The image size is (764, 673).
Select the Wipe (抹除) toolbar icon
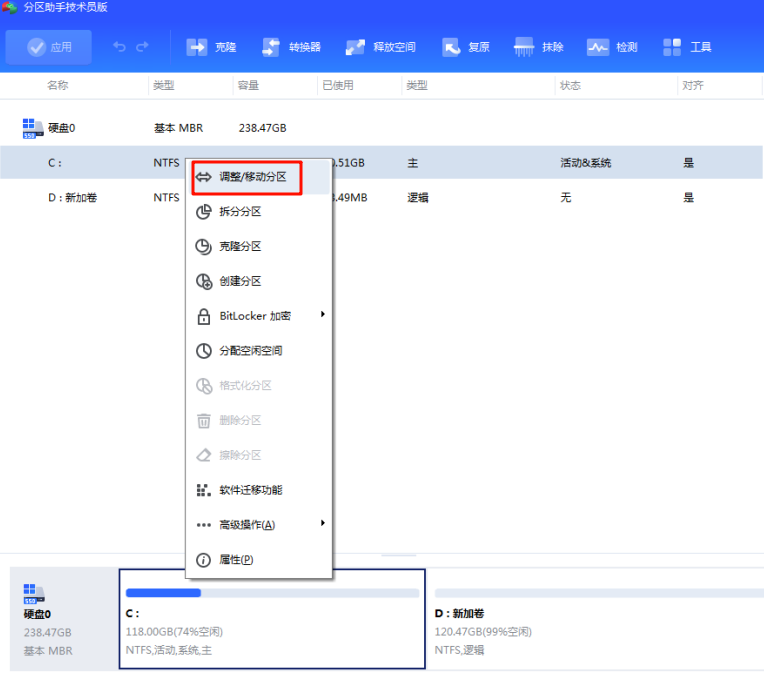pyautogui.click(x=524, y=47)
